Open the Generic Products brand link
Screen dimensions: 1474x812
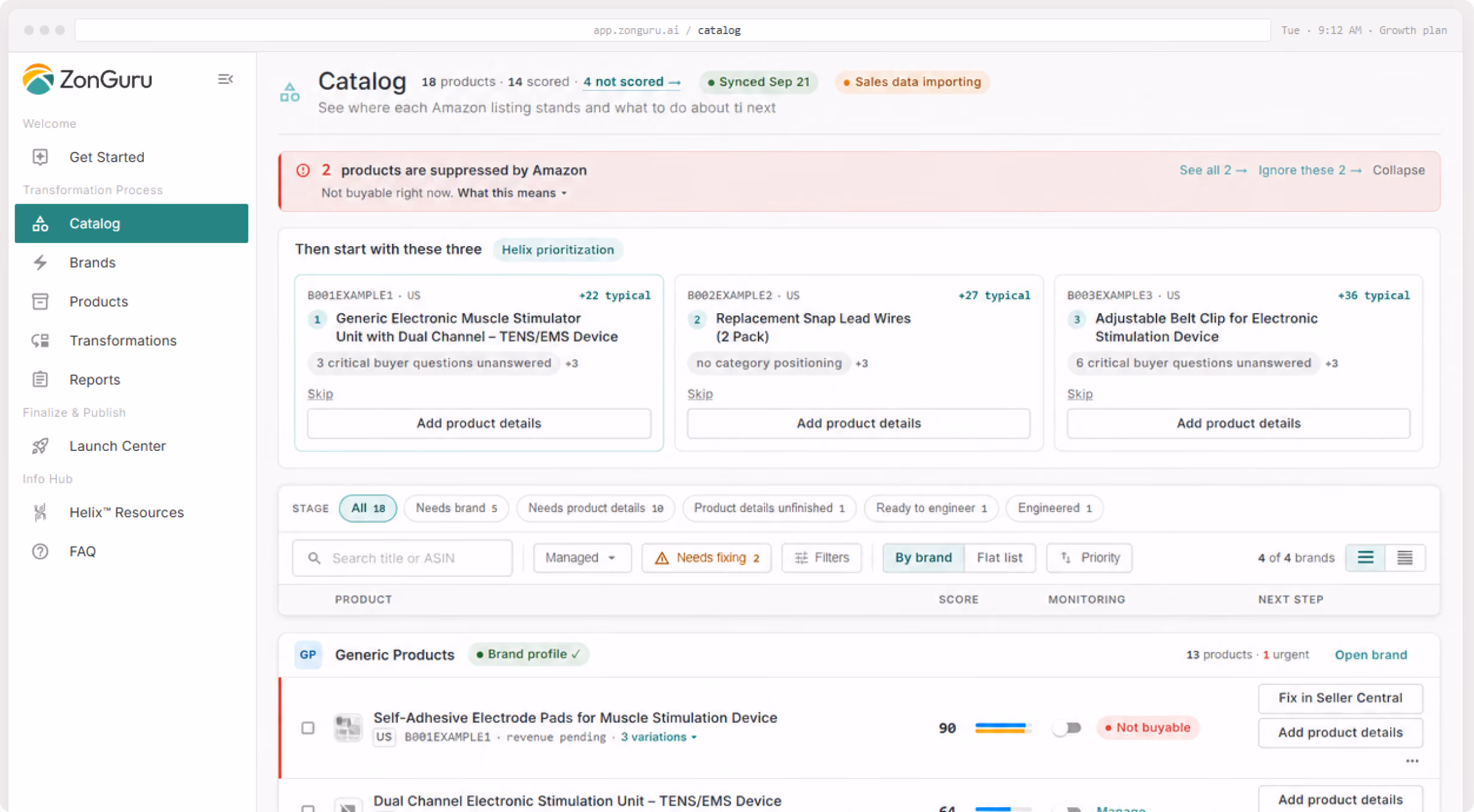(1370, 655)
